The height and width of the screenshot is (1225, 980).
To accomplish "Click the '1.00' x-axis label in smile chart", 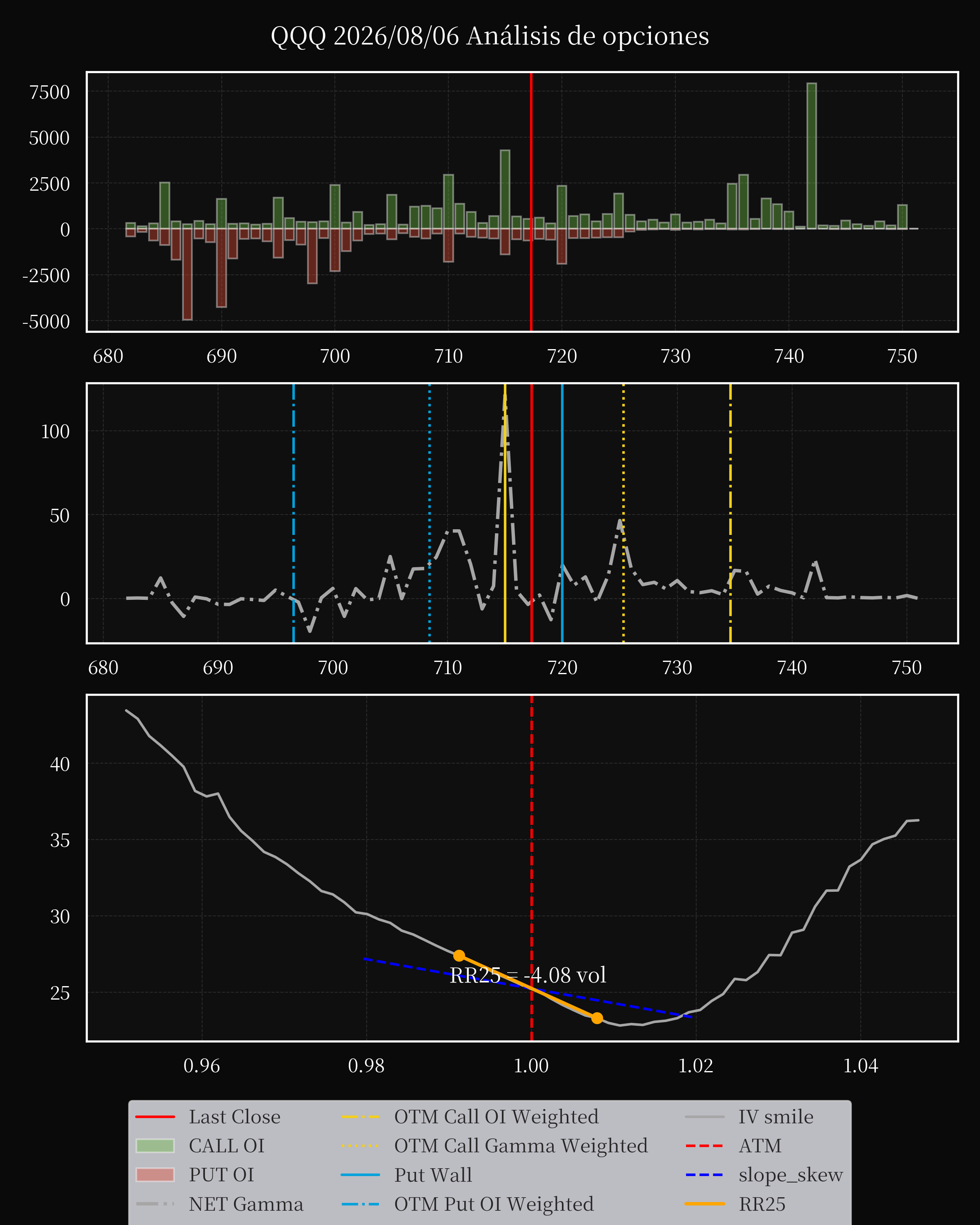I will [531, 1065].
